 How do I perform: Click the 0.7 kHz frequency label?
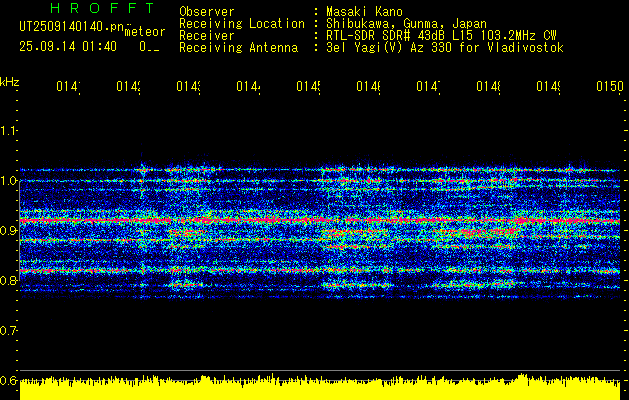click(x=8, y=331)
